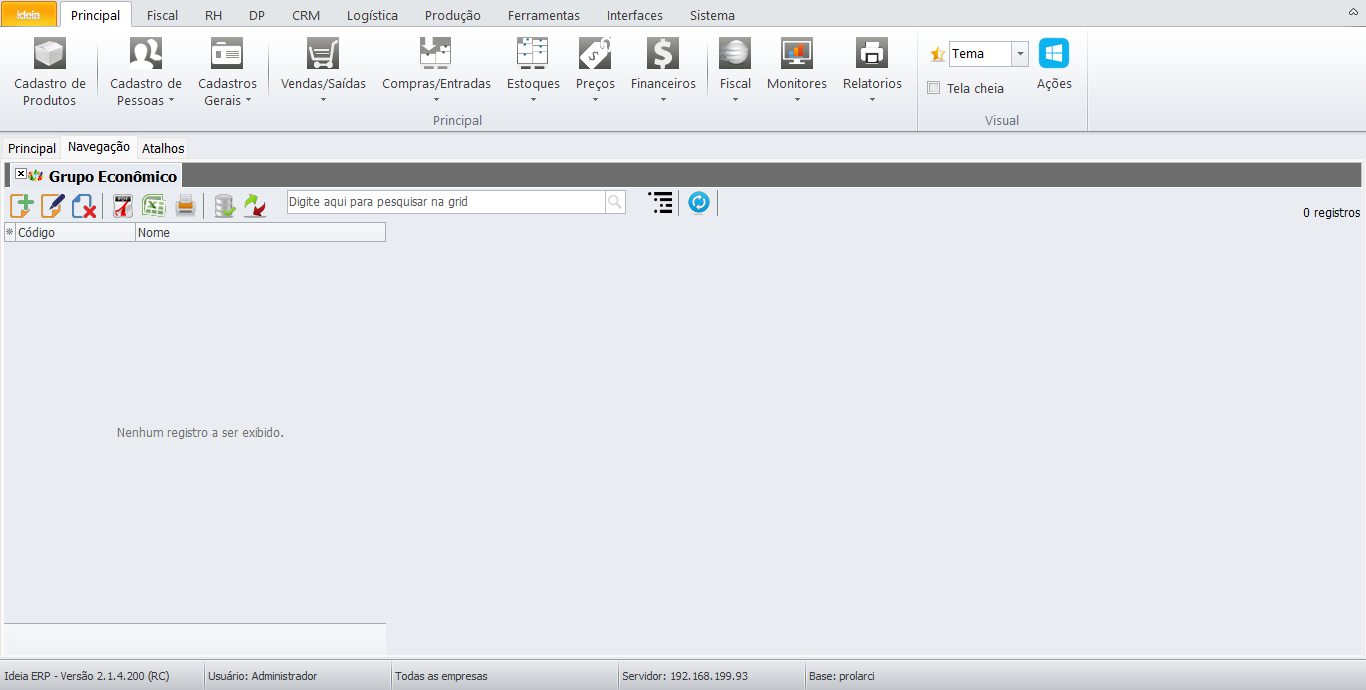
Task: Close the Grupo Econômico panel
Action: tap(21, 175)
